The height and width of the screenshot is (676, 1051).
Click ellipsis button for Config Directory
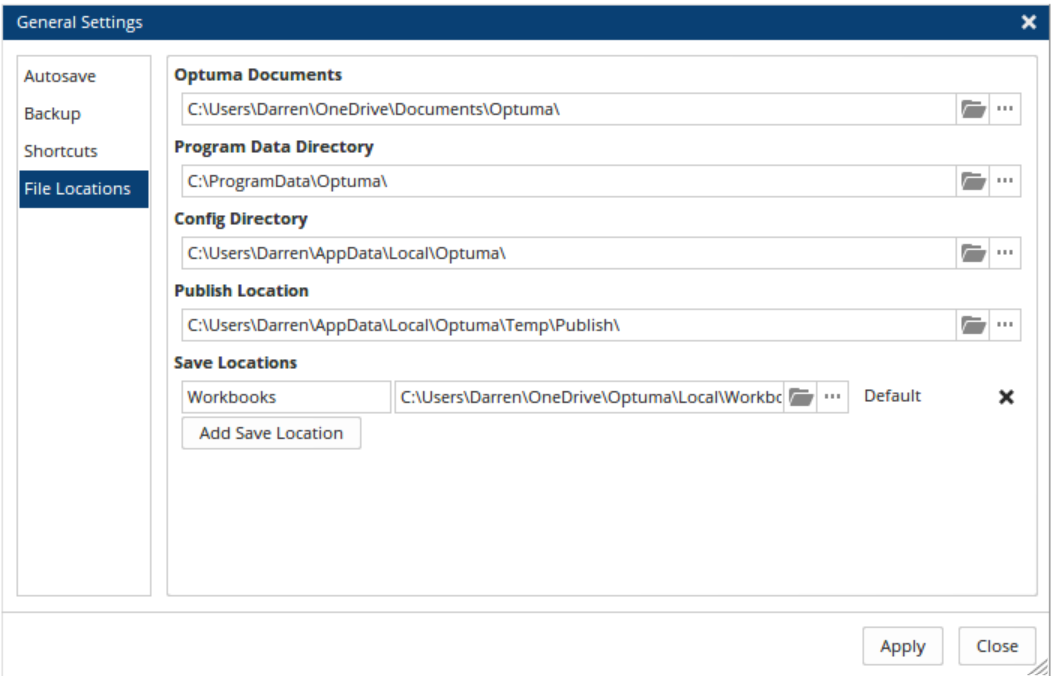click(x=1005, y=253)
